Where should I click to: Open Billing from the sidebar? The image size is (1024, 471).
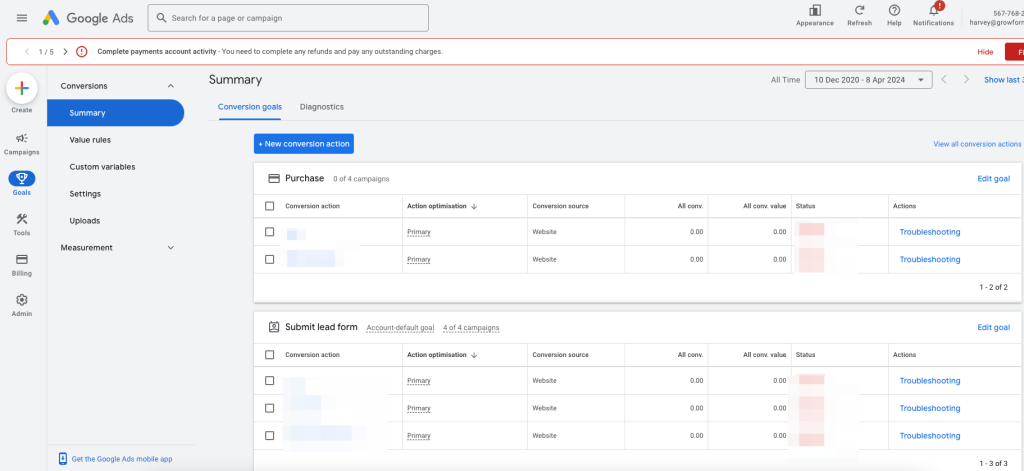22,265
